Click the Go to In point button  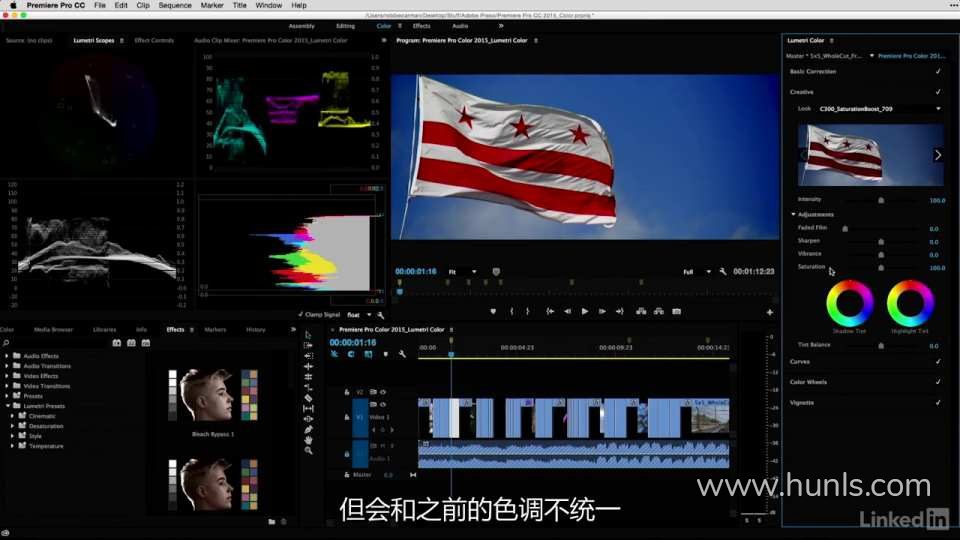click(x=550, y=312)
